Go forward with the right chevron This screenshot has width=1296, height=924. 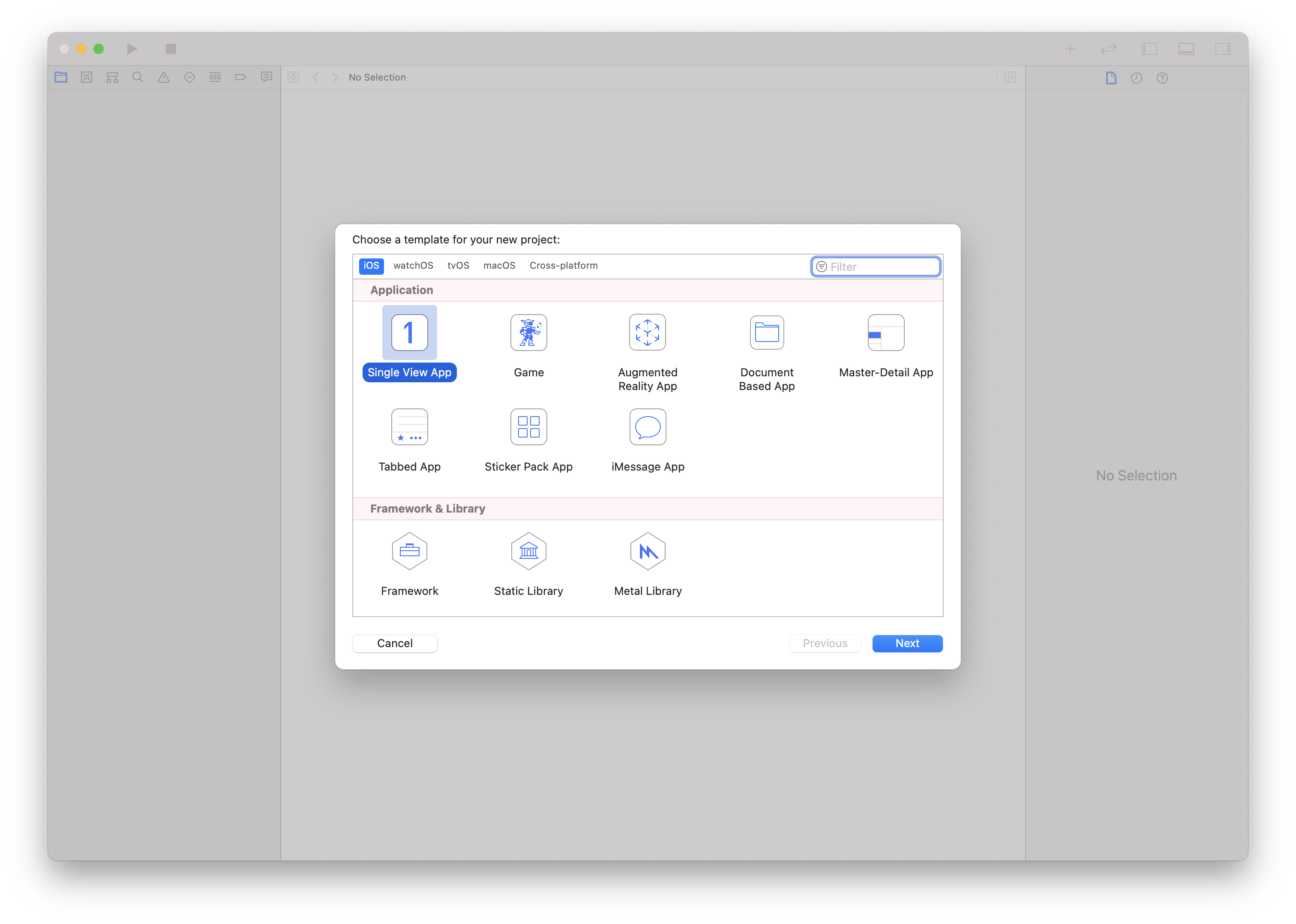click(x=335, y=78)
